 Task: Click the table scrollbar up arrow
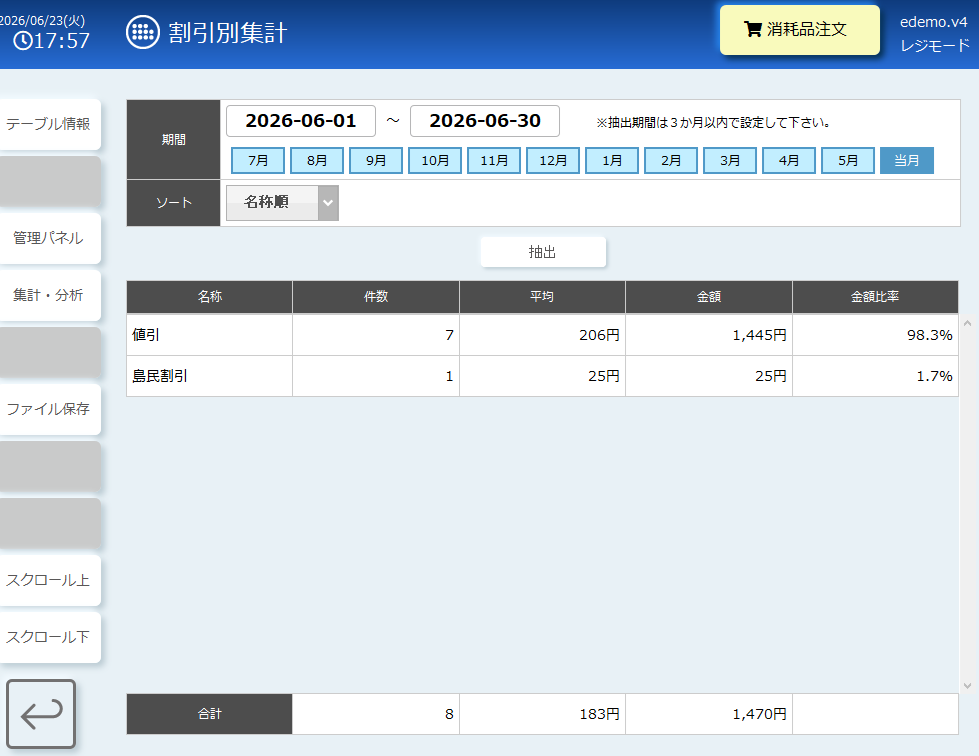click(967, 323)
